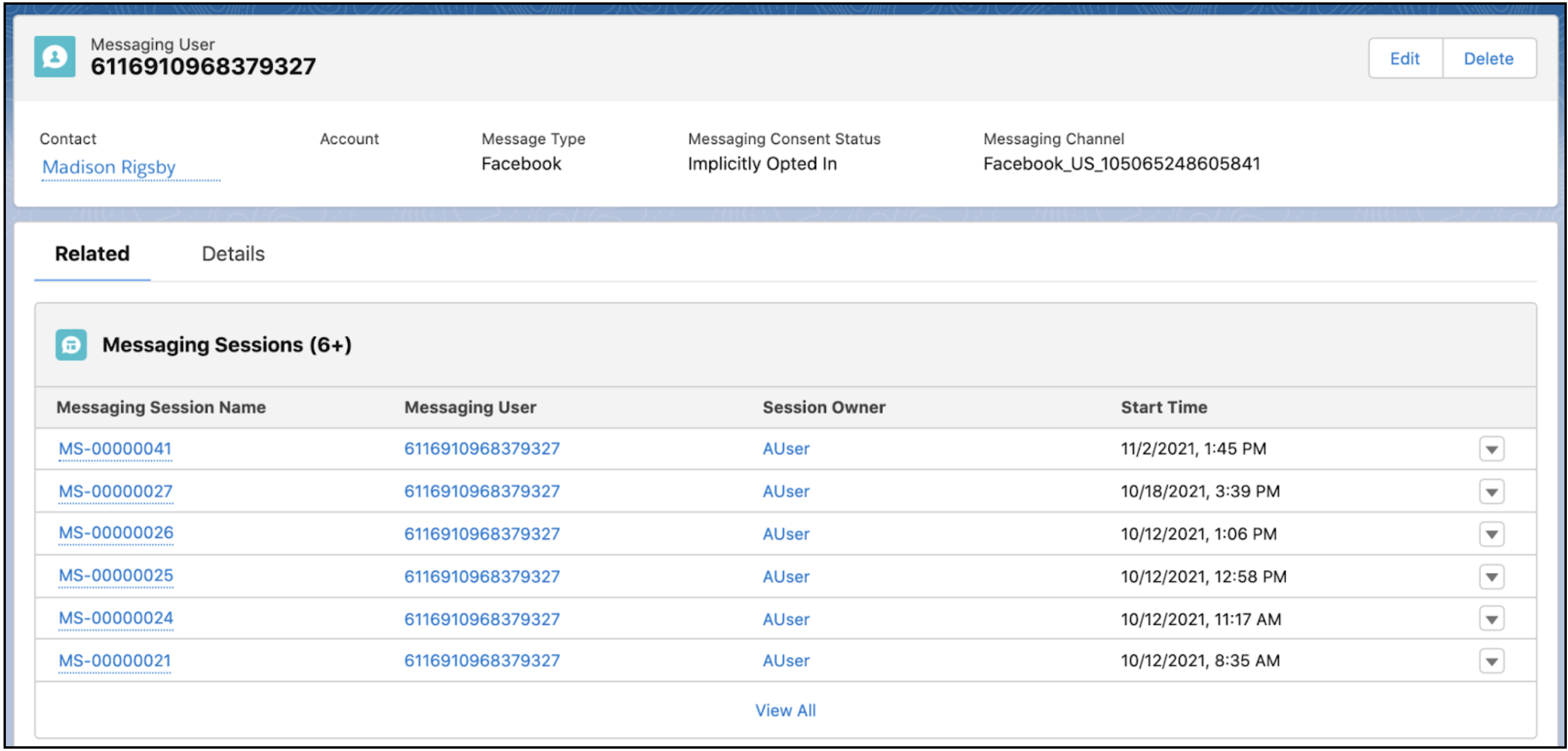Open actions dropdown for MS-00000024
This screenshot has width=1568, height=751.
coord(1491,620)
